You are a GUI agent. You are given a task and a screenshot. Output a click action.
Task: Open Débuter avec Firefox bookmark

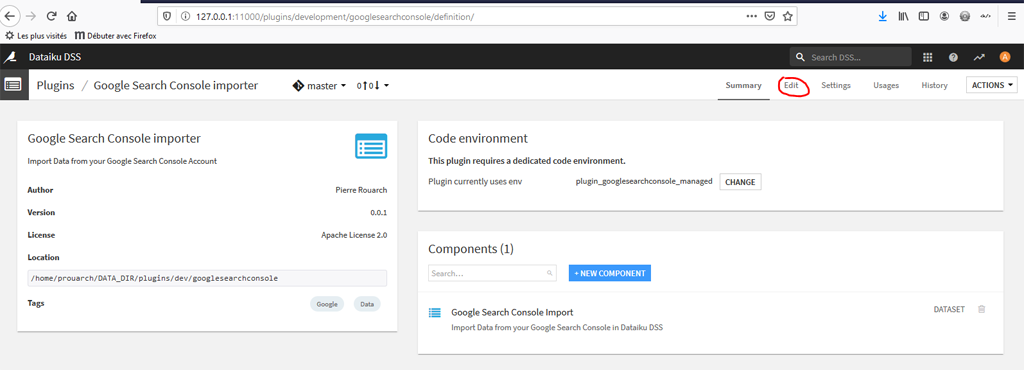(116, 35)
